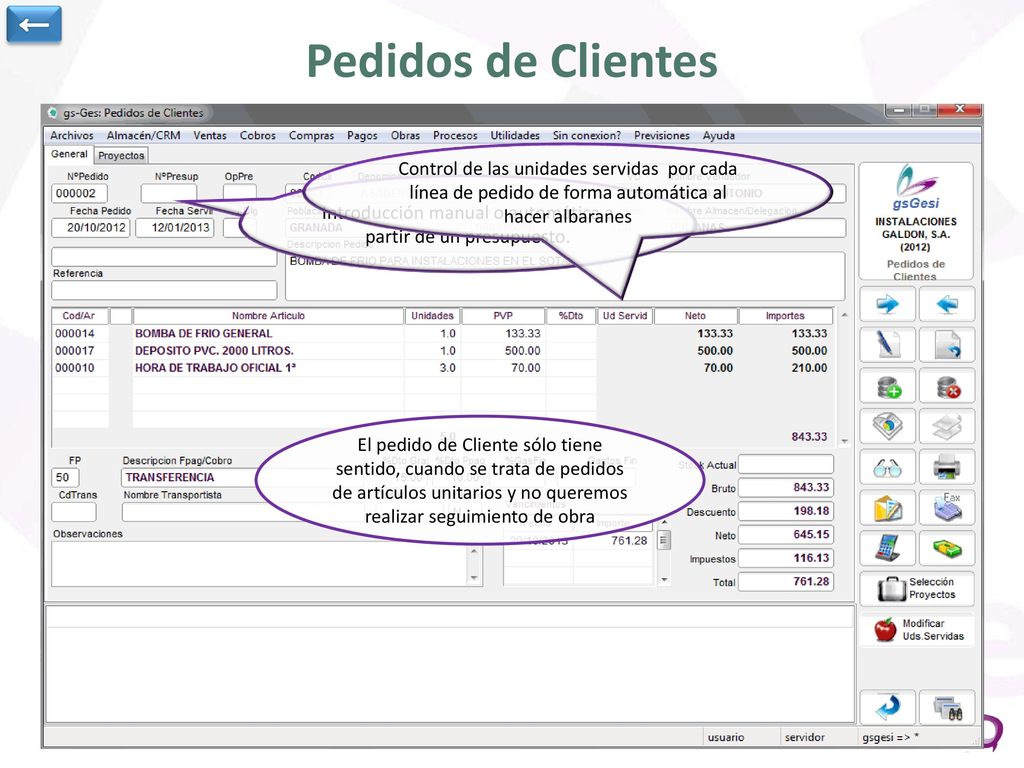Click the FP field showing 50
This screenshot has height=768, width=1024.
pos(65,477)
